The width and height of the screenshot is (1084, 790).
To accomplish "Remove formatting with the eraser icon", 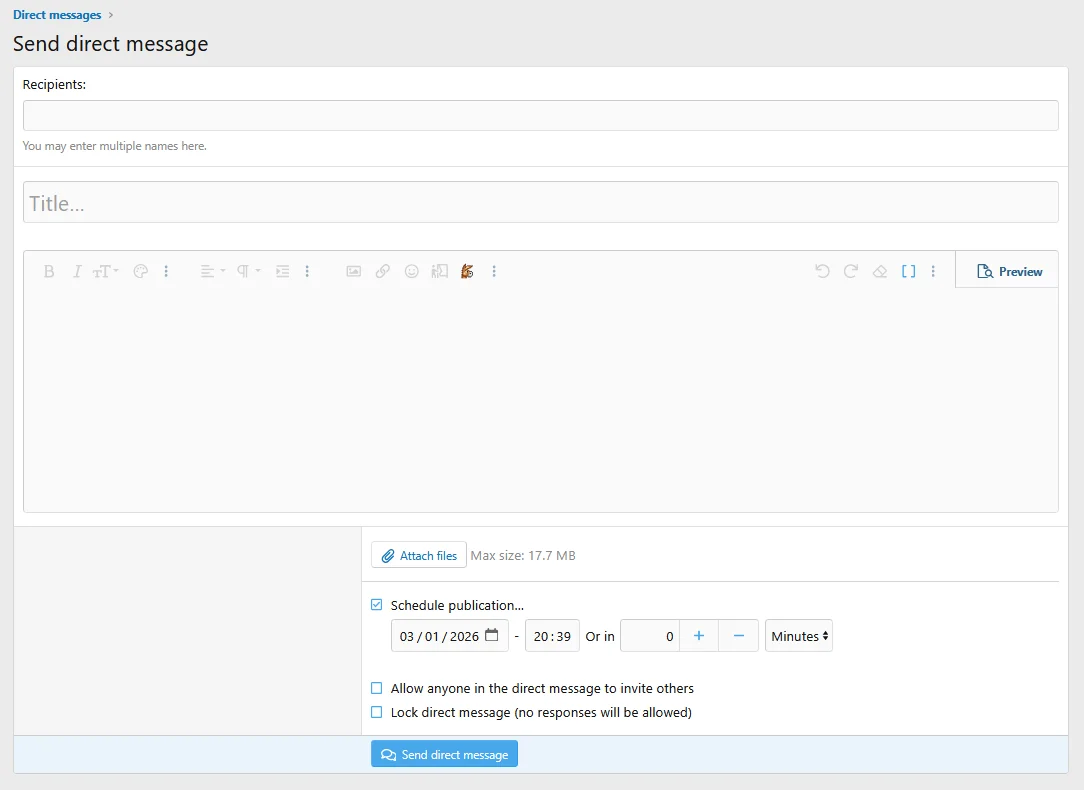I will click(879, 271).
